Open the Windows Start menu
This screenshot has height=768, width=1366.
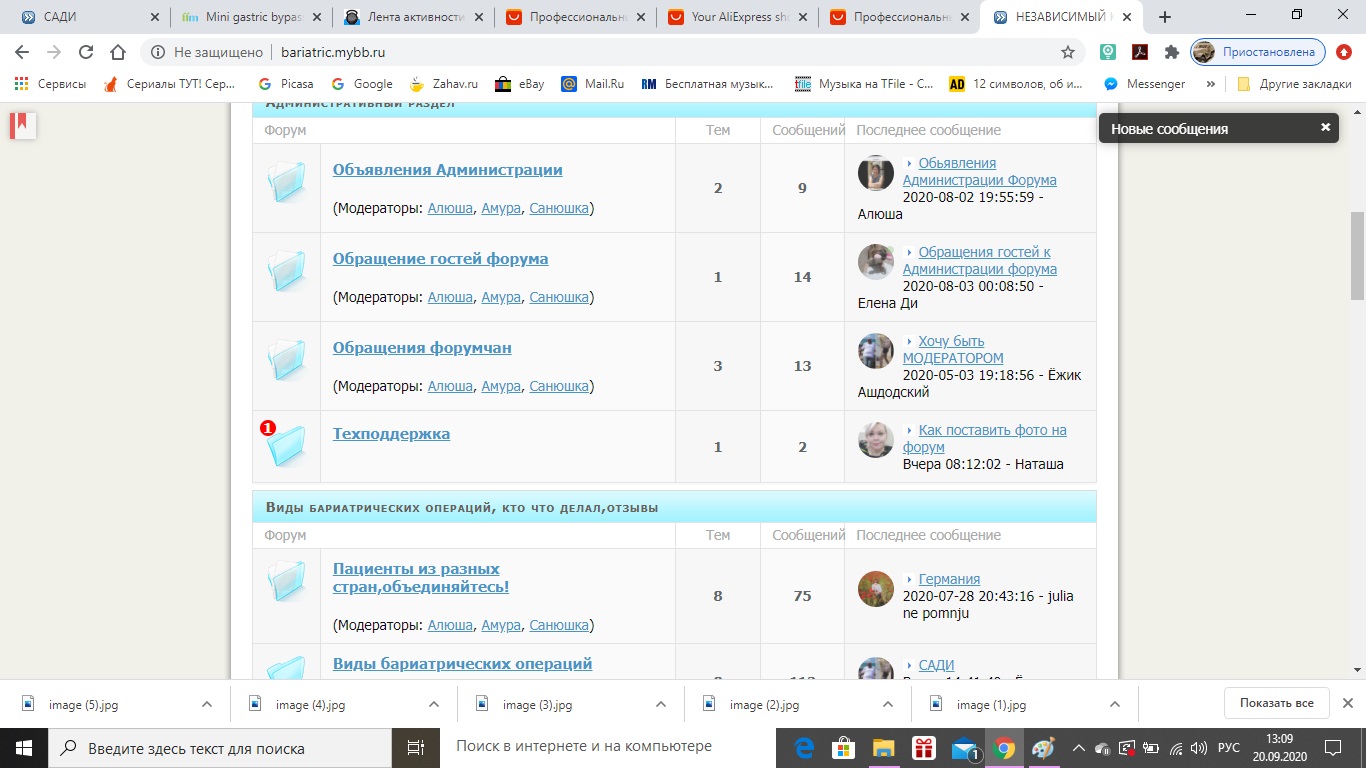click(24, 747)
